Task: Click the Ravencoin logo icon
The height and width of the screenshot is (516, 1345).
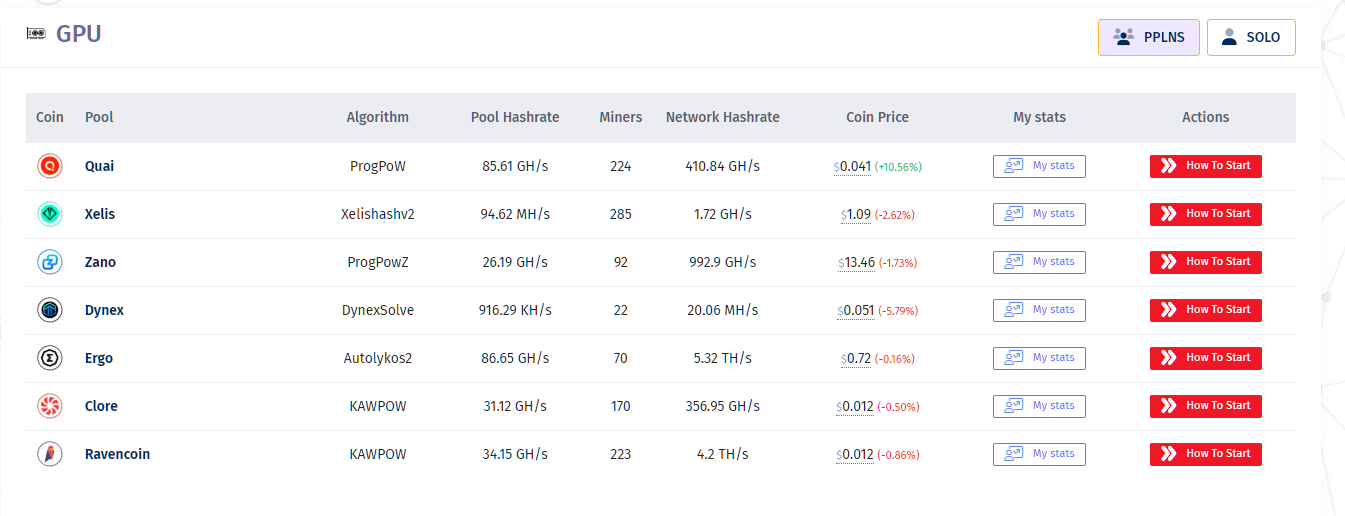Action: [x=50, y=454]
